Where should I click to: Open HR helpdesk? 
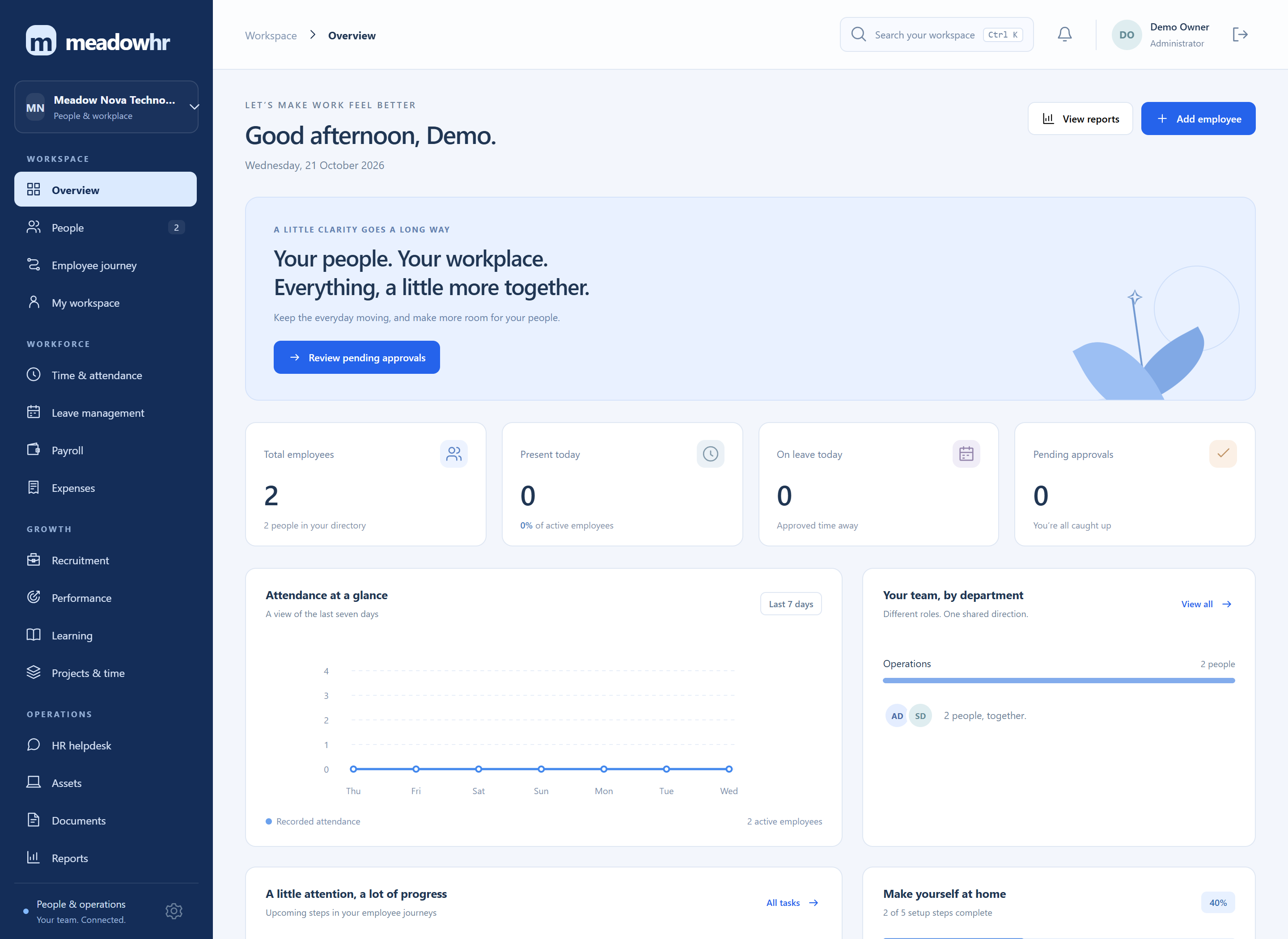click(106, 745)
